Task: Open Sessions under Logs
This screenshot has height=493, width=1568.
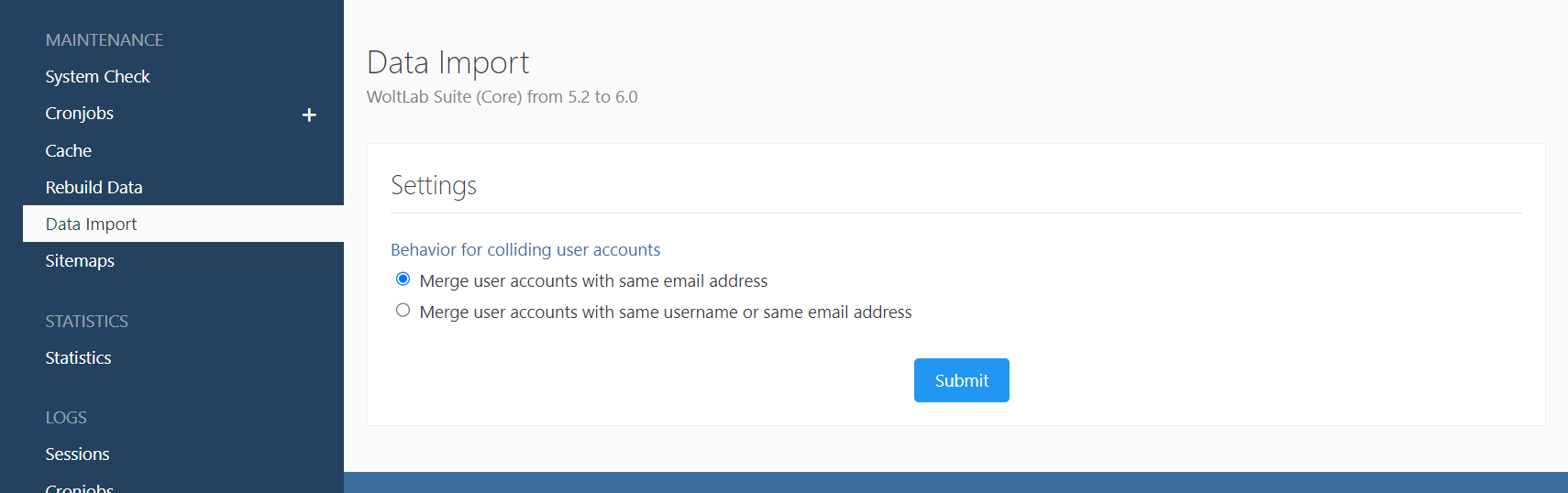Action: tap(77, 455)
